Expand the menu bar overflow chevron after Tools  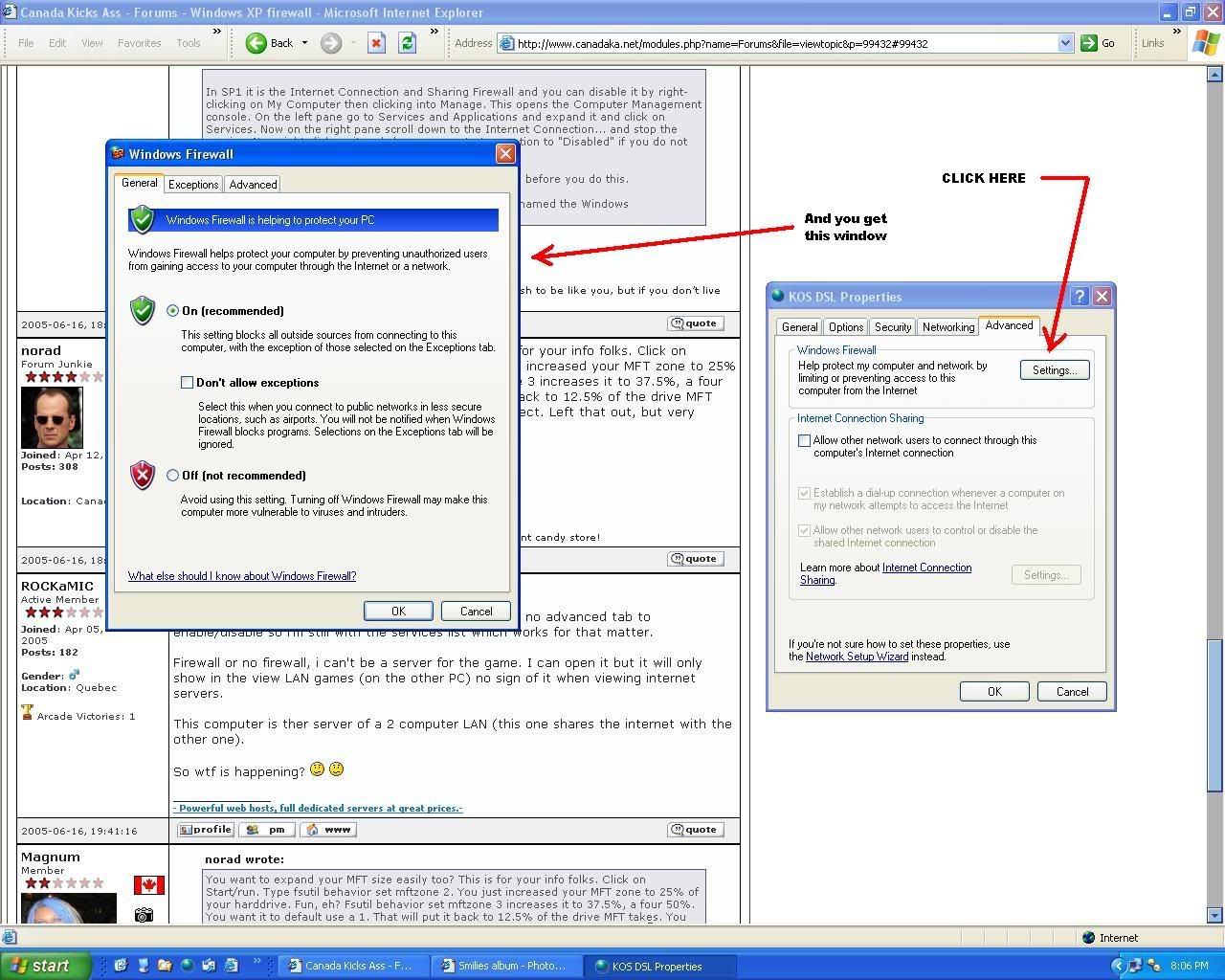(216, 33)
